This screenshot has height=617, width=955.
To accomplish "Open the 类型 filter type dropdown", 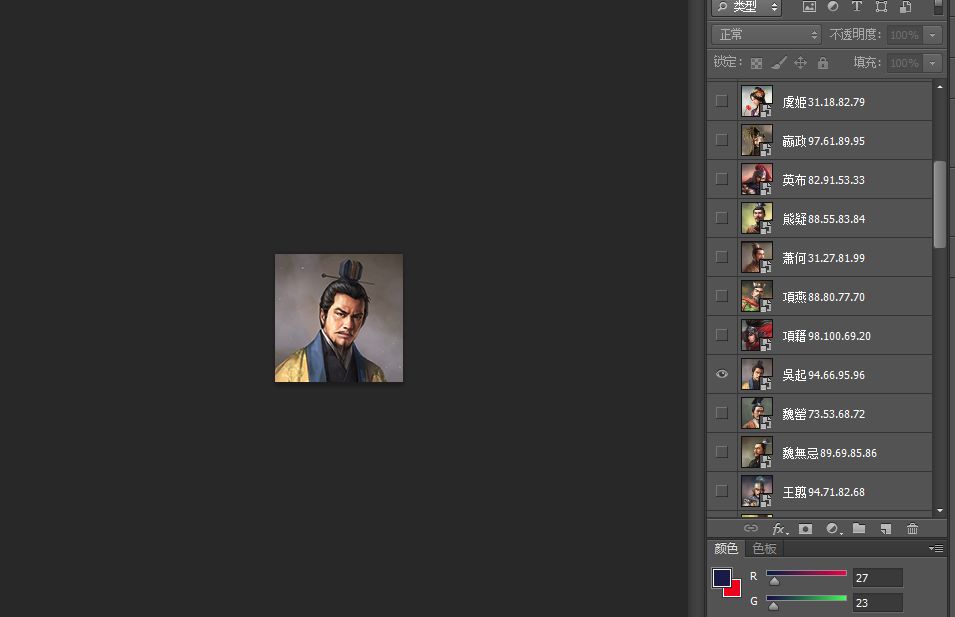I will point(746,7).
